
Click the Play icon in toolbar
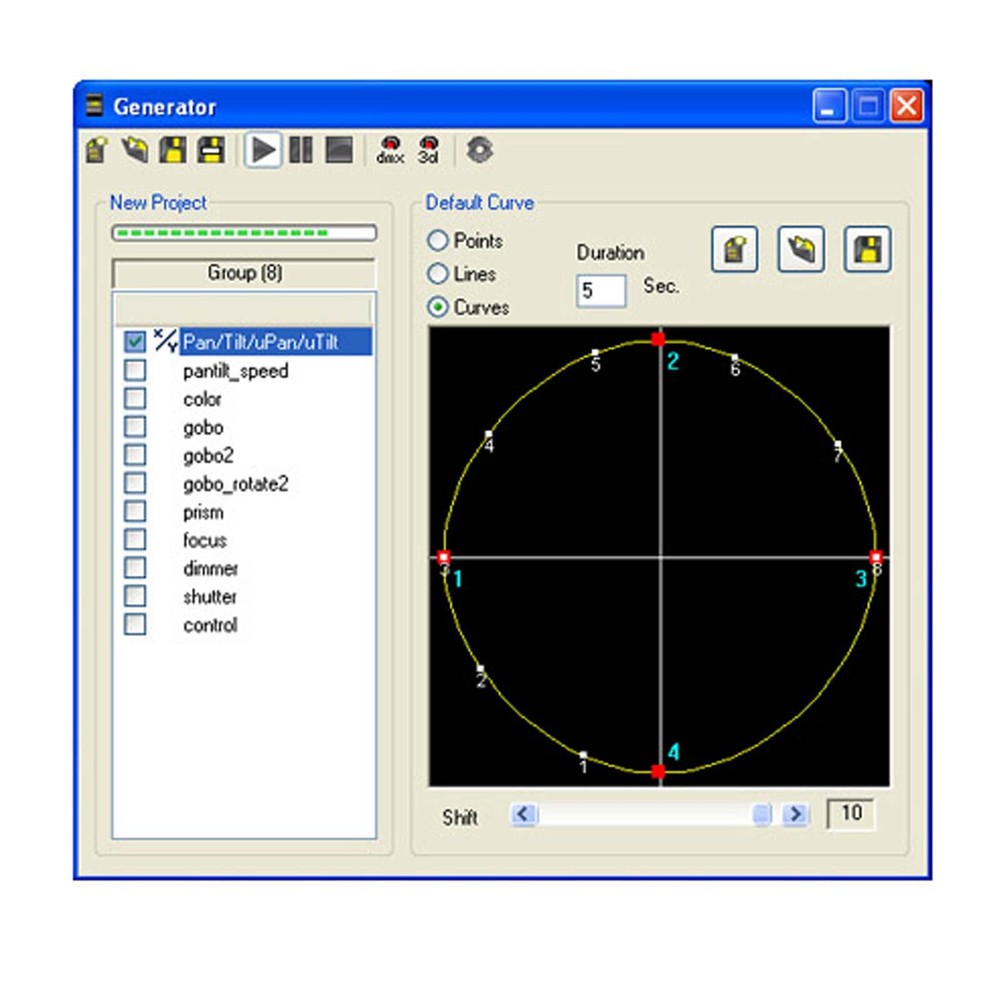(x=263, y=150)
